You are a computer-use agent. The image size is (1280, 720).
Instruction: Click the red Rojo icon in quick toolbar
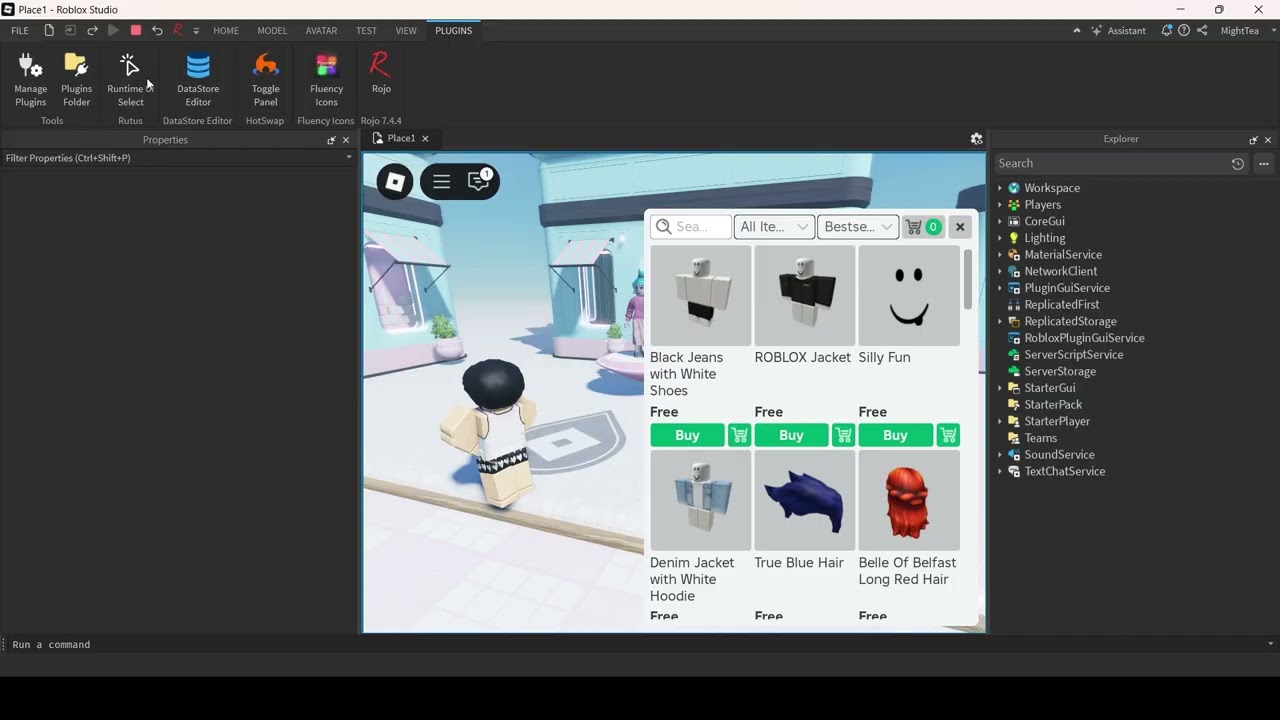pos(178,31)
